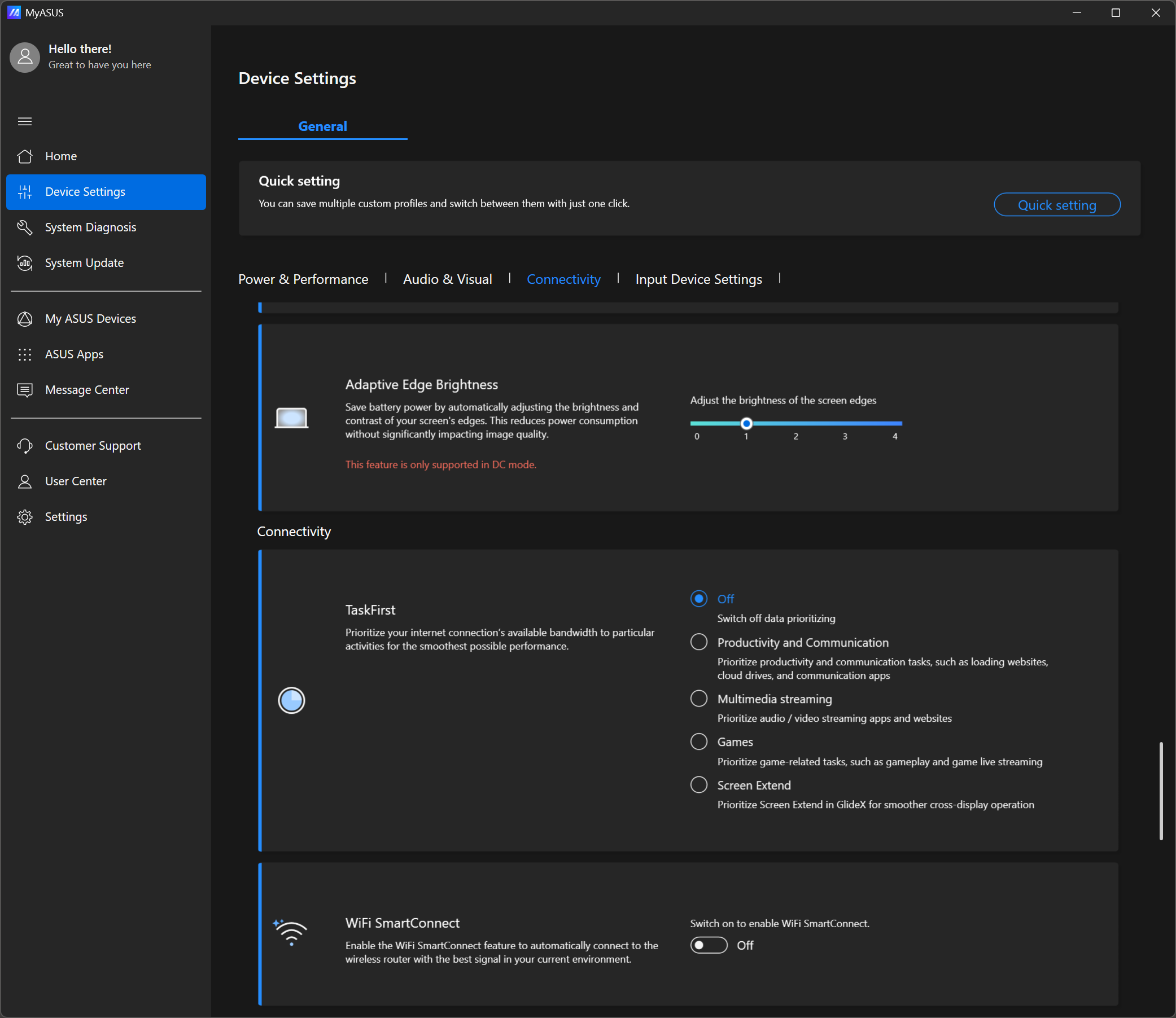Open Settings gear in sidebar
The height and width of the screenshot is (1018, 1176).
coord(24,517)
